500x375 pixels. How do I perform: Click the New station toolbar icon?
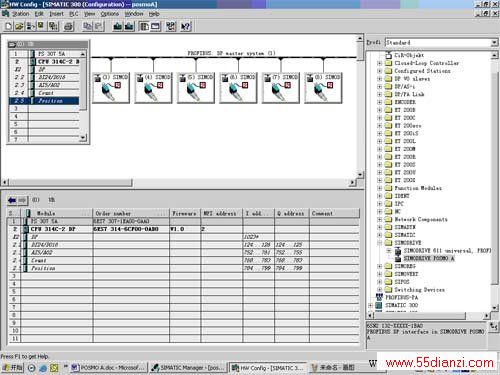(x=8, y=26)
